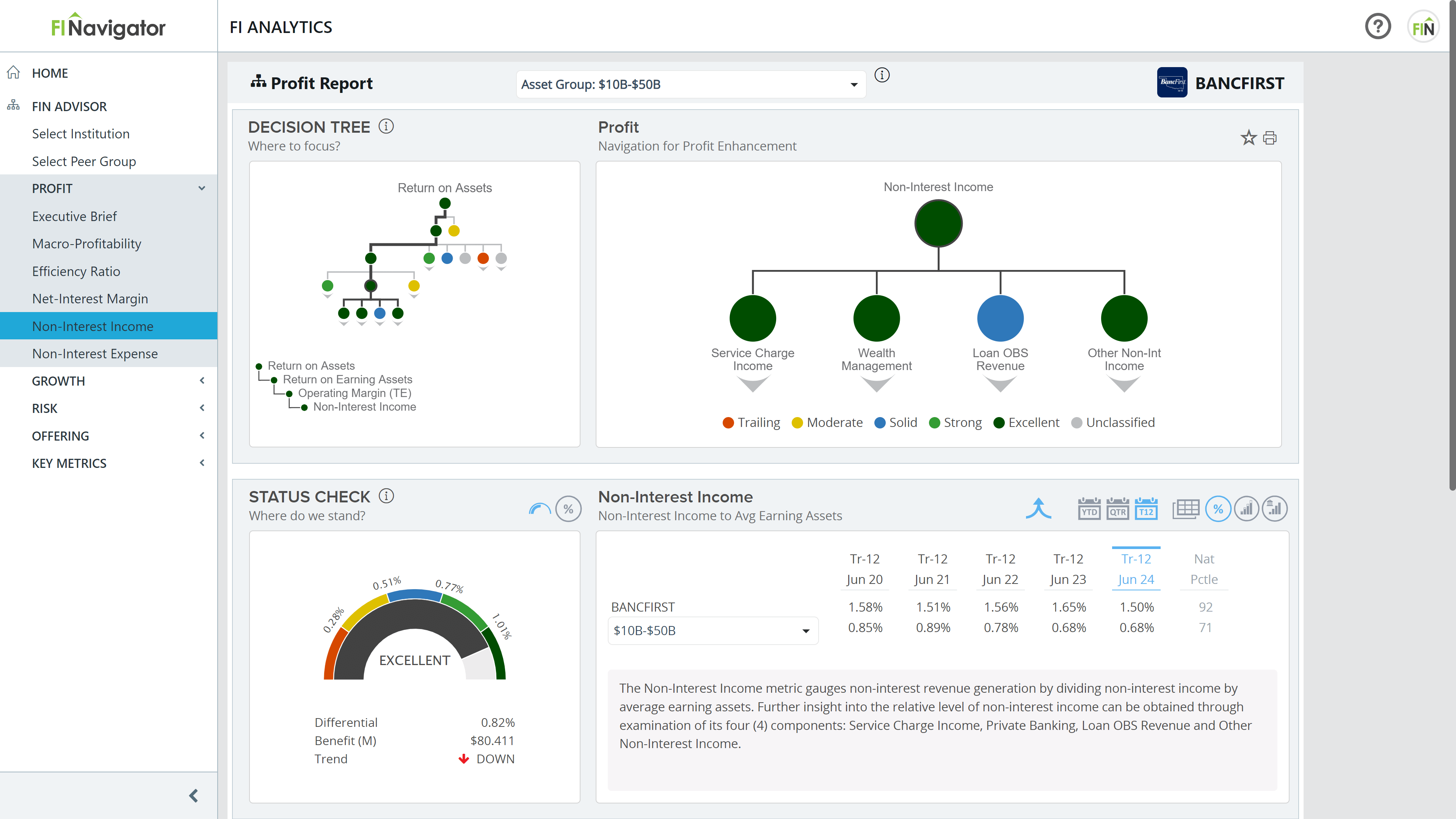Viewport: 1456px width, 819px height.
Task: Click the FI Navigator logo
Action: 108,26
